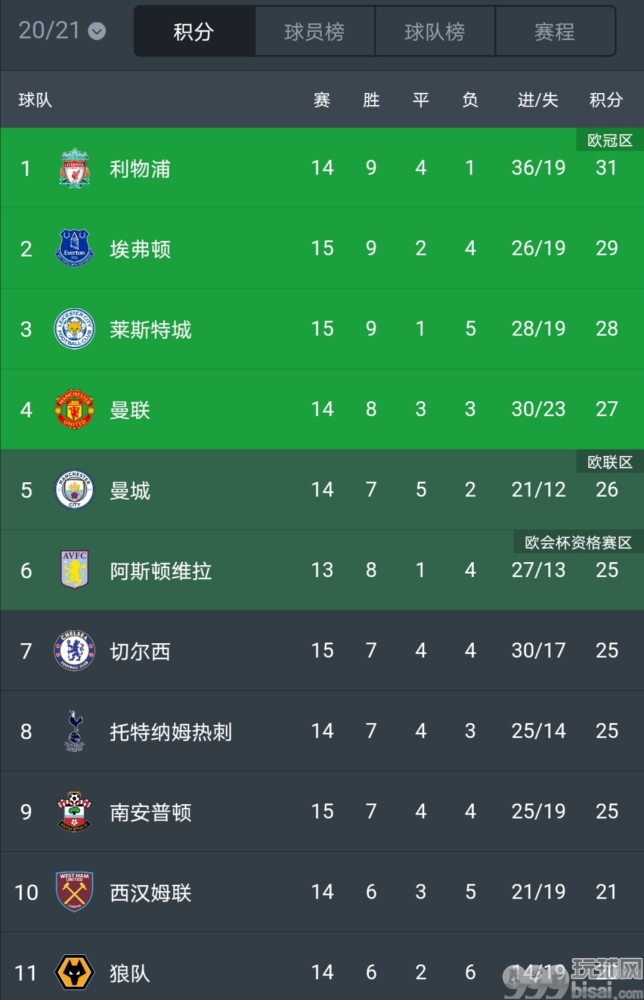The image size is (644, 1000).
Task: Click the Manchester United crest
Action: point(75,409)
